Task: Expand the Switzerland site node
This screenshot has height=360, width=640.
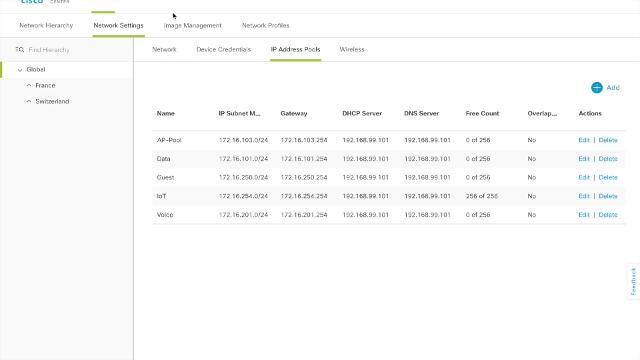Action: 29,101
